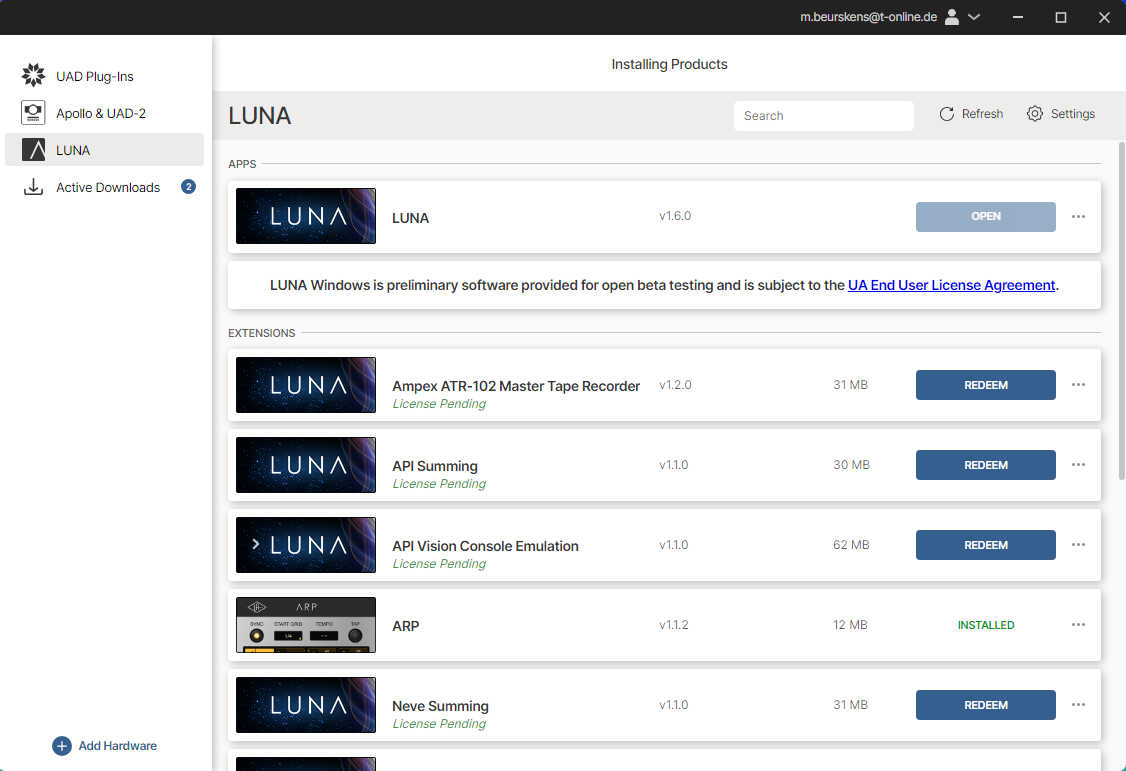Click the Apollo & UAD-2 hardware icon
The image size is (1126, 771).
point(33,113)
